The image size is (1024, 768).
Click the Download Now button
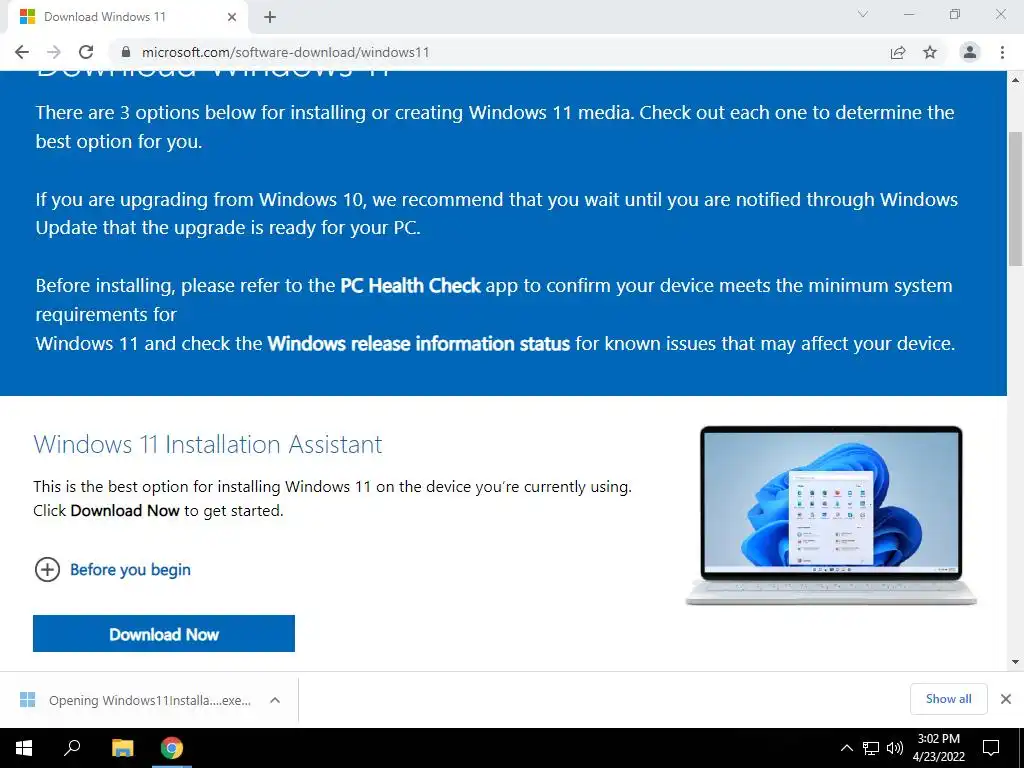164,633
